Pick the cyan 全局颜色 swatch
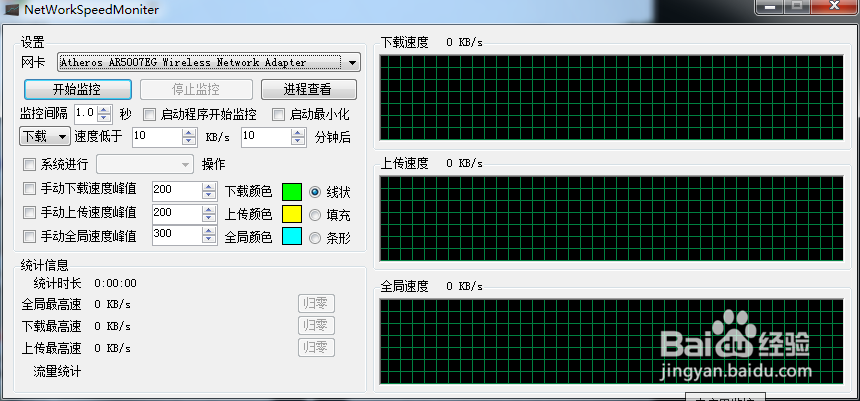This screenshot has width=860, height=401. 292,236
